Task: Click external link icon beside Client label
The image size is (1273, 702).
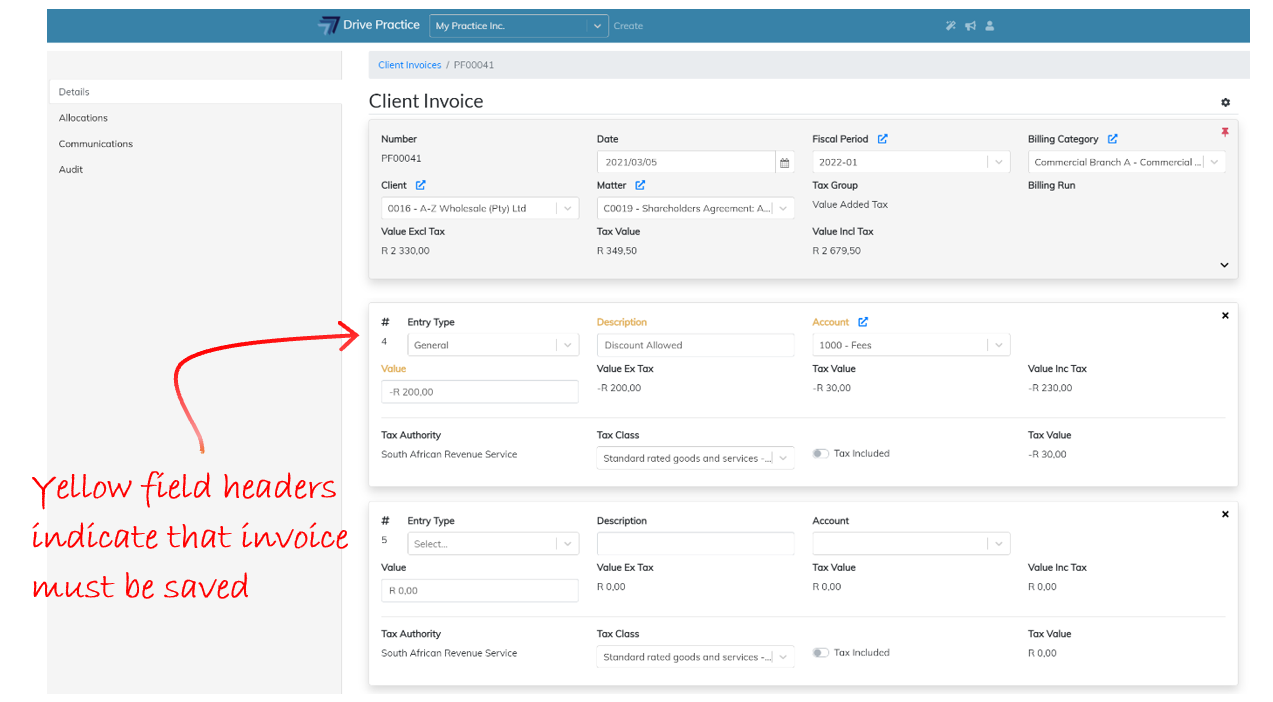Action: (x=421, y=185)
